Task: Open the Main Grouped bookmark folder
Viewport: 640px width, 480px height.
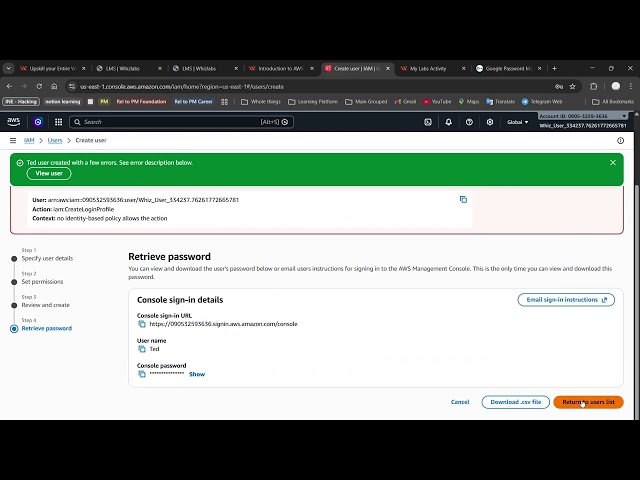Action: click(366, 102)
